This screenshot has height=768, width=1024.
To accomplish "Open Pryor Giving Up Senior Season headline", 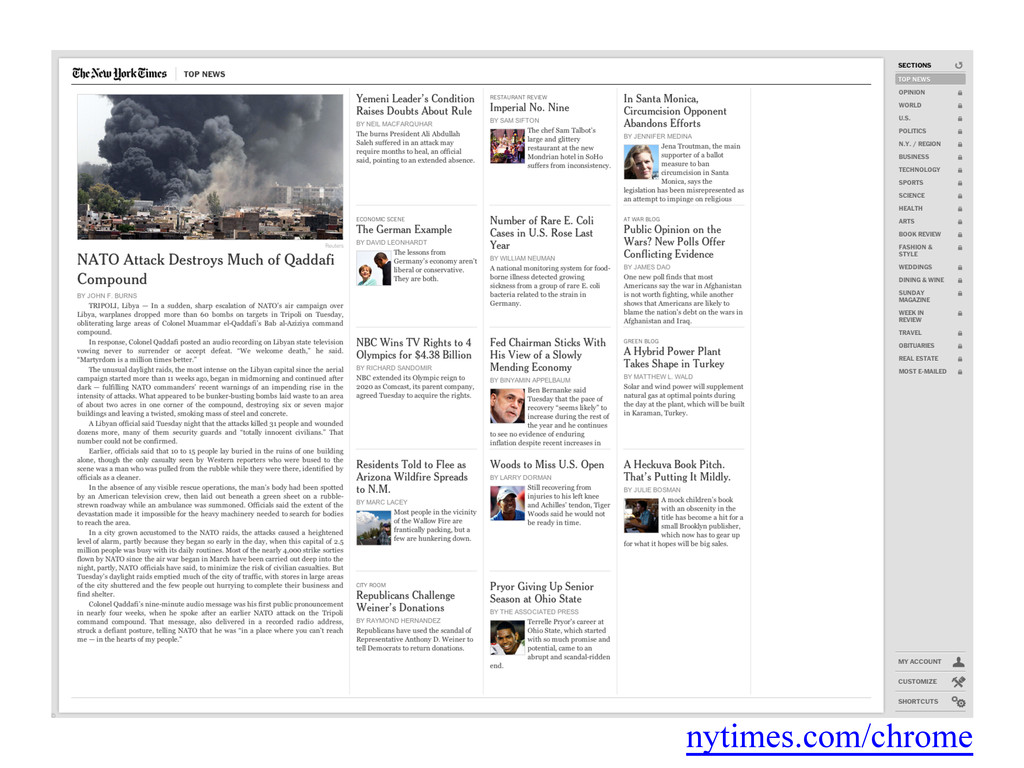I will coord(541,592).
